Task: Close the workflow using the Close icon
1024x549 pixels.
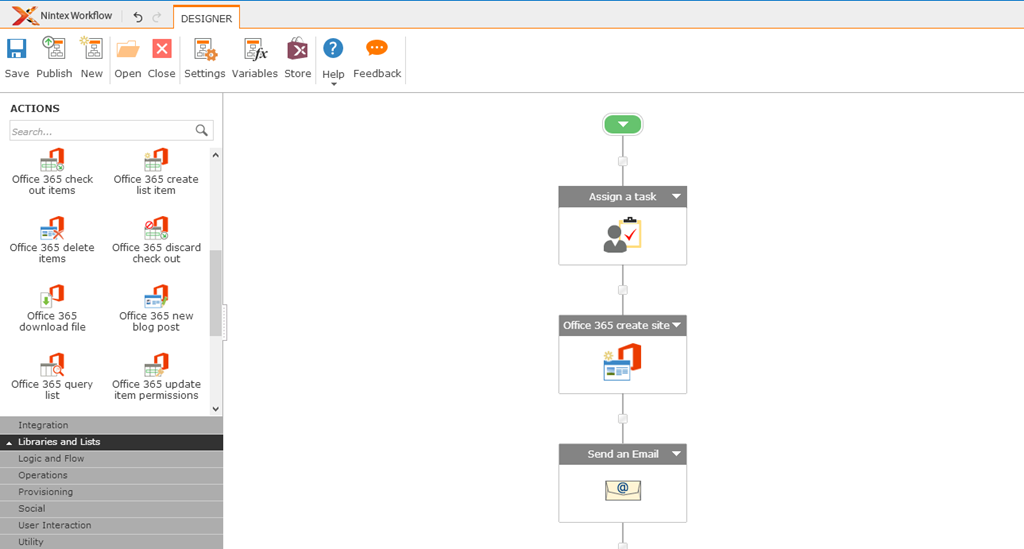Action: coord(161,49)
